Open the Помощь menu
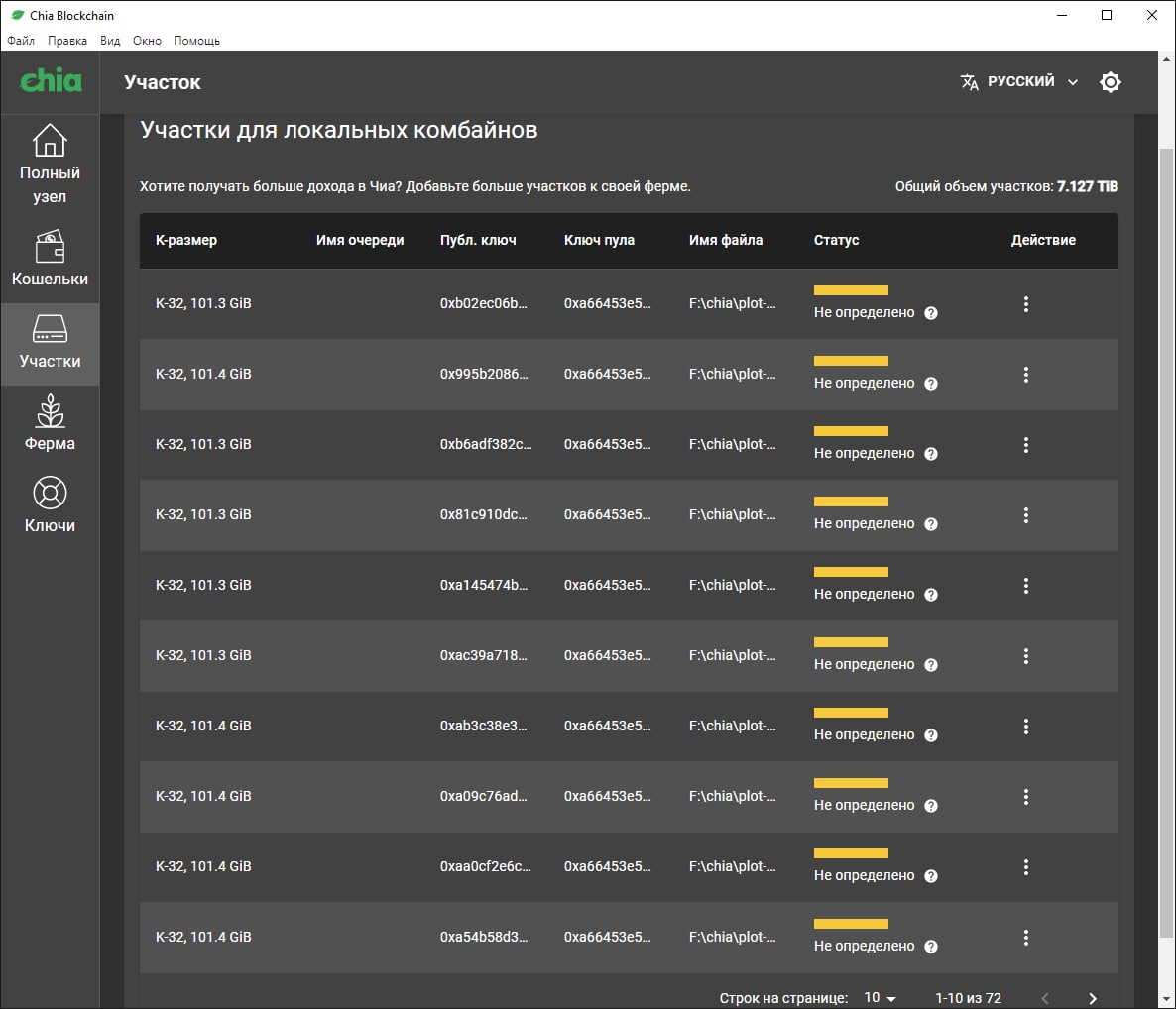The image size is (1176, 1009). click(x=196, y=41)
